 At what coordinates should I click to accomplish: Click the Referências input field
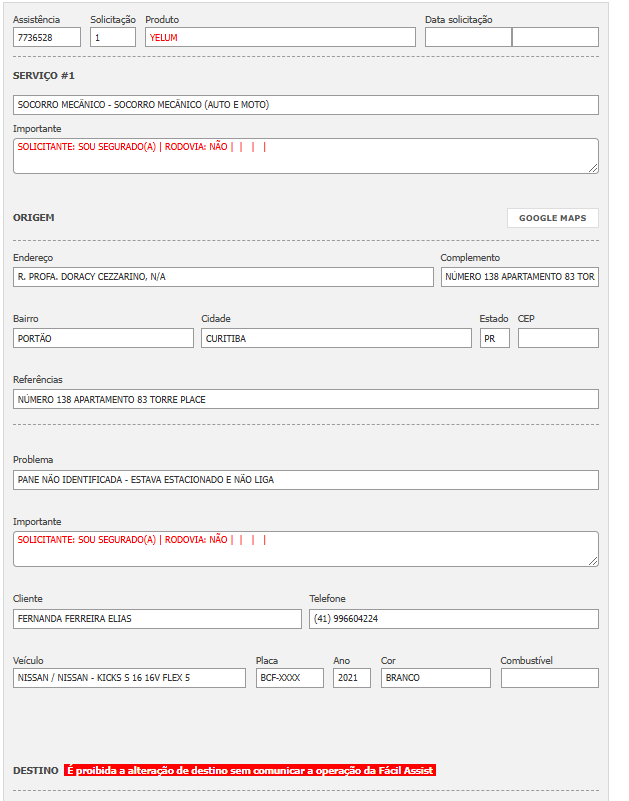click(x=305, y=399)
